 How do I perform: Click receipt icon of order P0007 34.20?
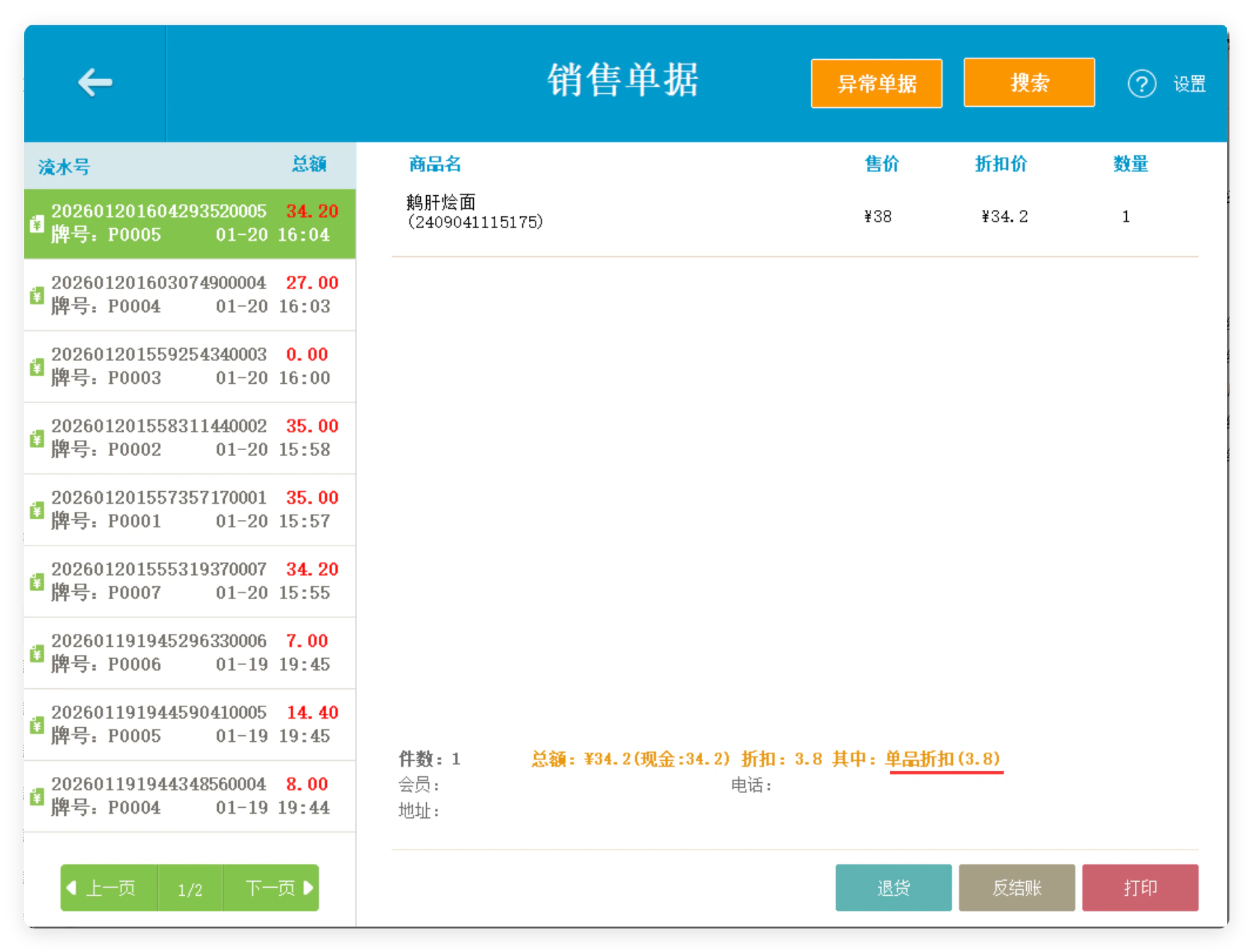[37, 582]
